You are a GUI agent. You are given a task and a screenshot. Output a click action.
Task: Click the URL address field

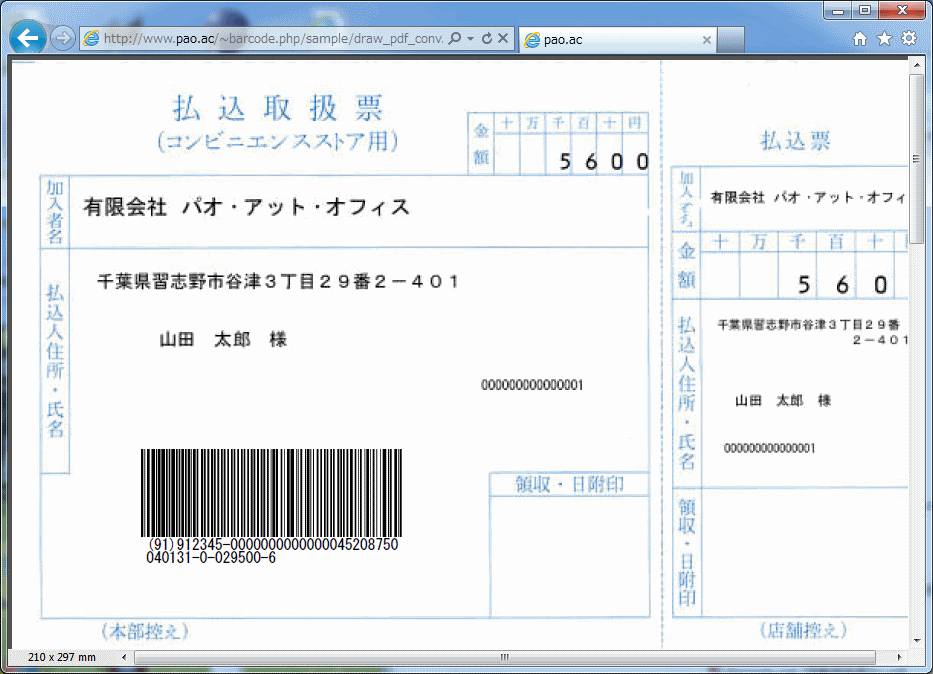point(270,39)
